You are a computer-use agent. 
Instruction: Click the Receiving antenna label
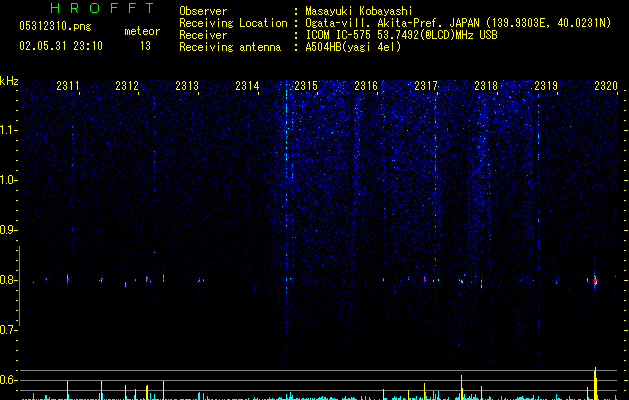click(230, 47)
